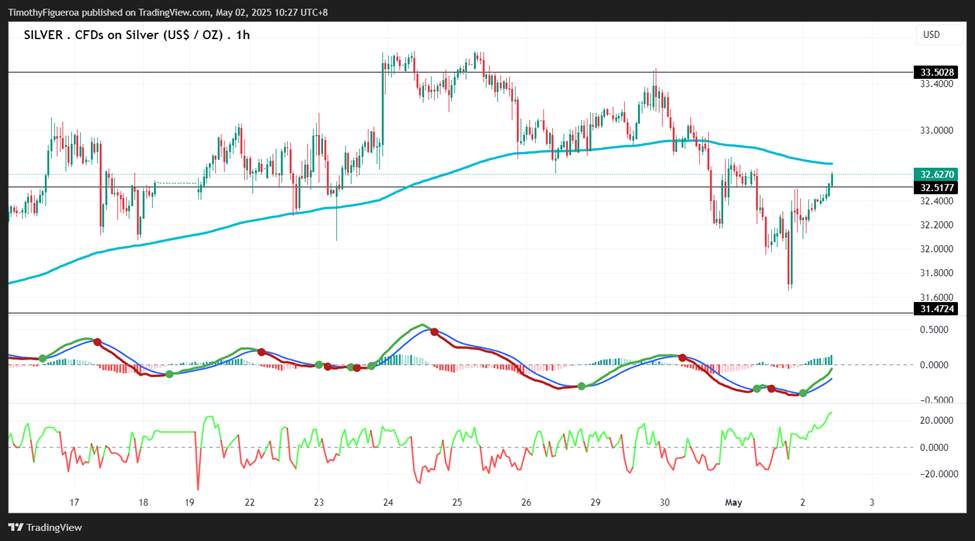Click the last green MACD crossover dot near date 2
This screenshot has width=975, height=541.
803,393
